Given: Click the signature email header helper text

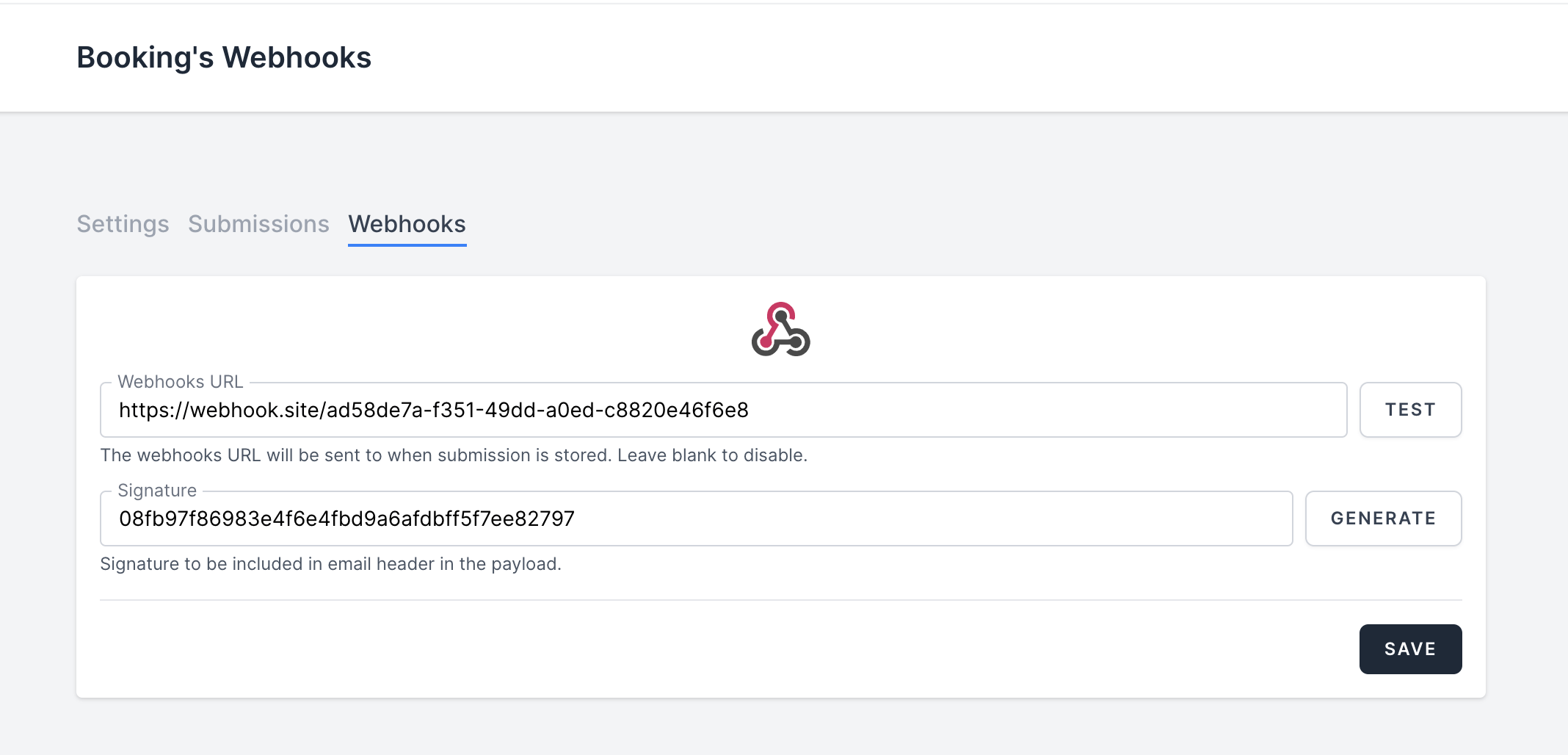Looking at the screenshot, I should pyautogui.click(x=330, y=564).
